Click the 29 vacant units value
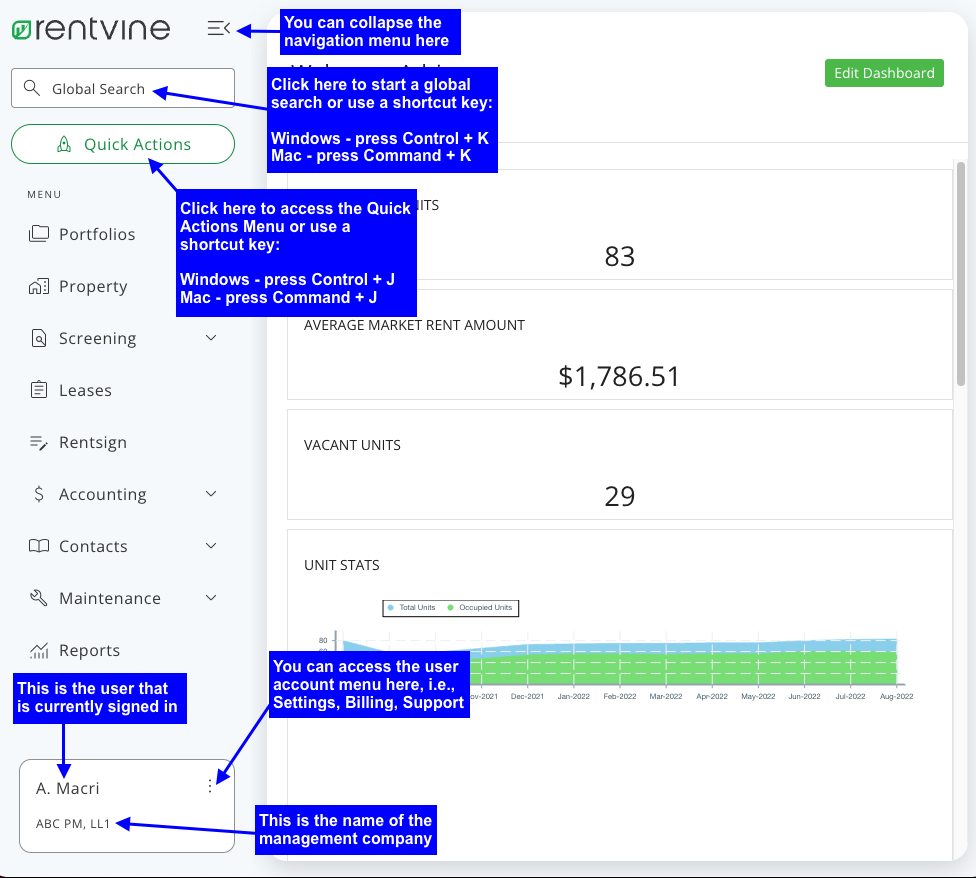Screen dimensions: 976x878 [619, 497]
